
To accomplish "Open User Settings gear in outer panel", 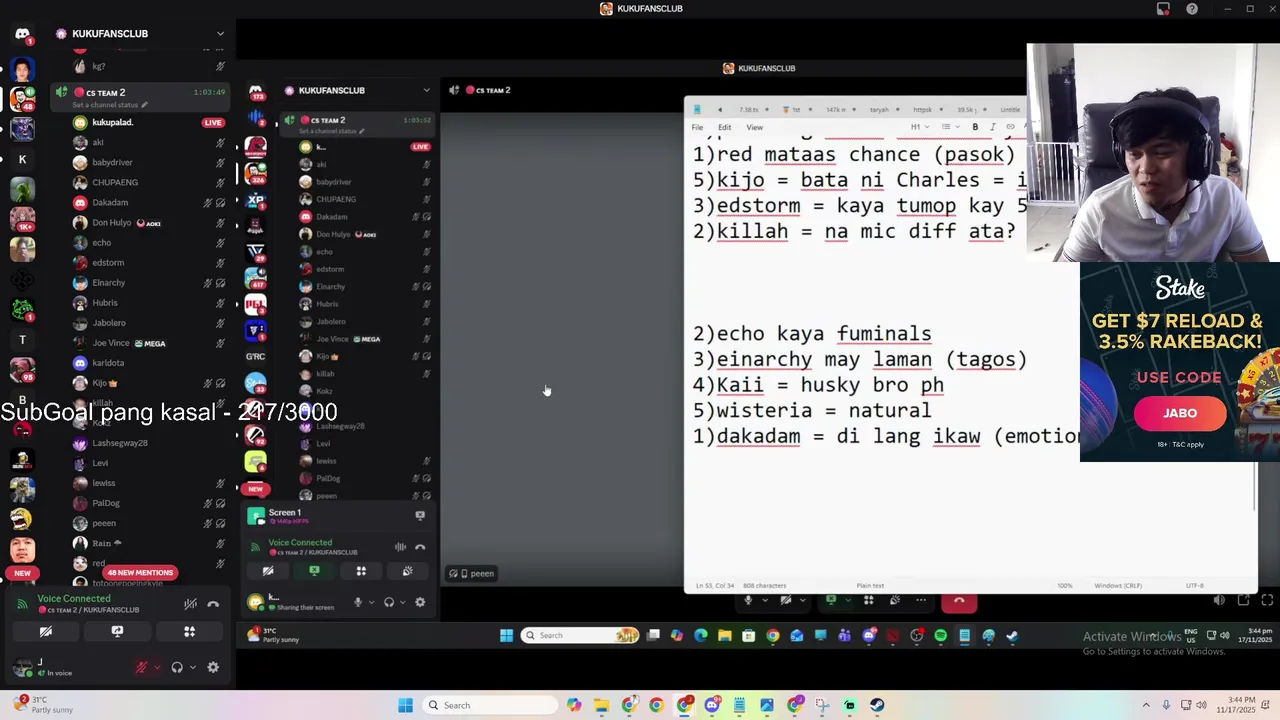I will coord(213,668).
